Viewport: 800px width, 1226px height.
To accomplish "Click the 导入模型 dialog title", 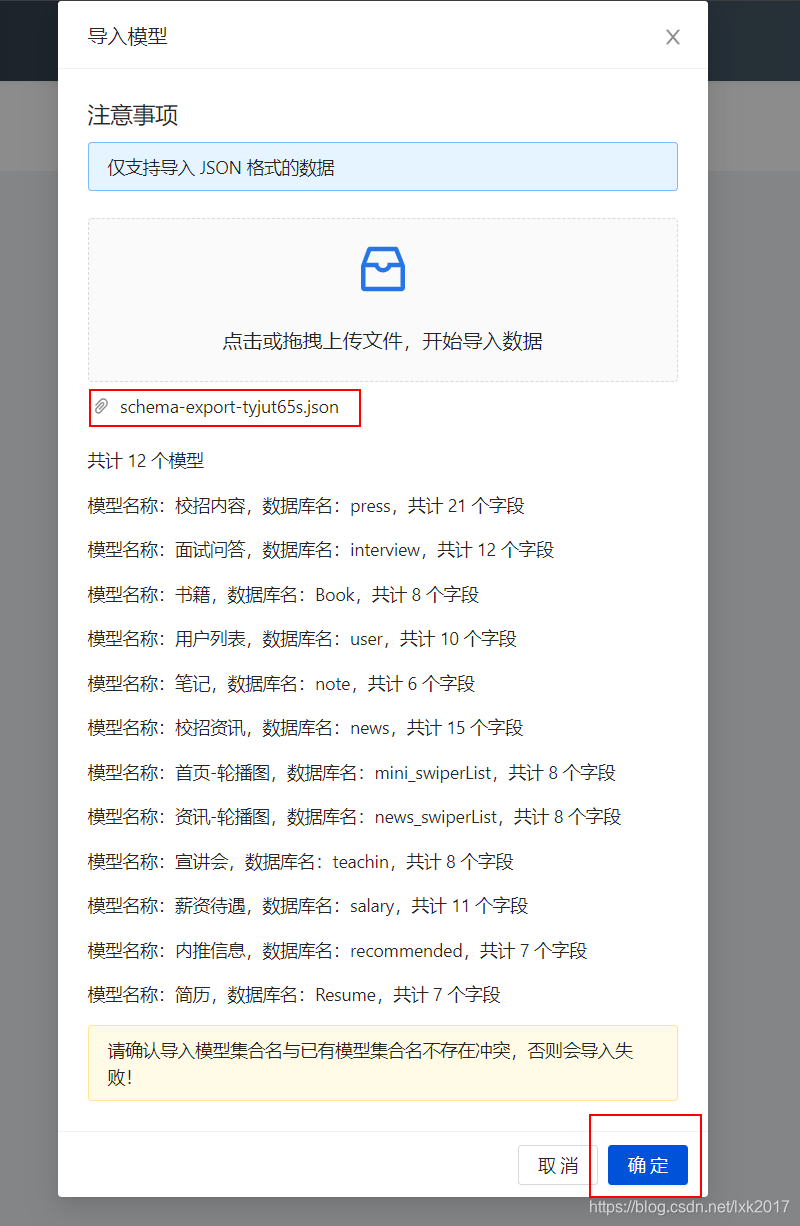I will [128, 37].
